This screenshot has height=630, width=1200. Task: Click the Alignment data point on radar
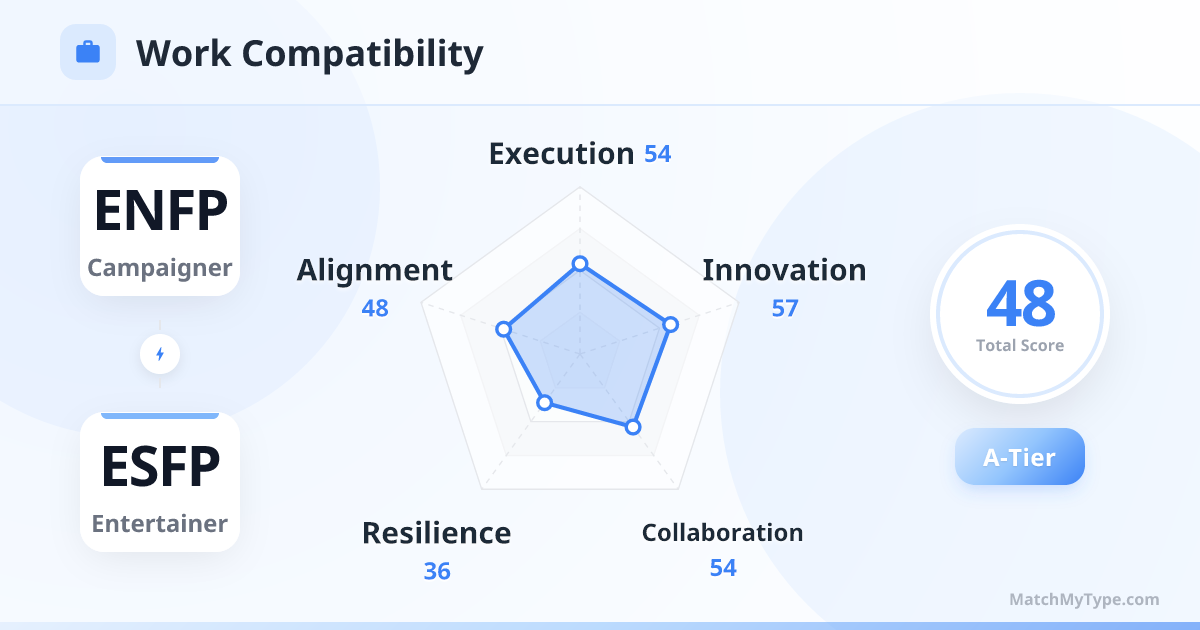coord(505,329)
